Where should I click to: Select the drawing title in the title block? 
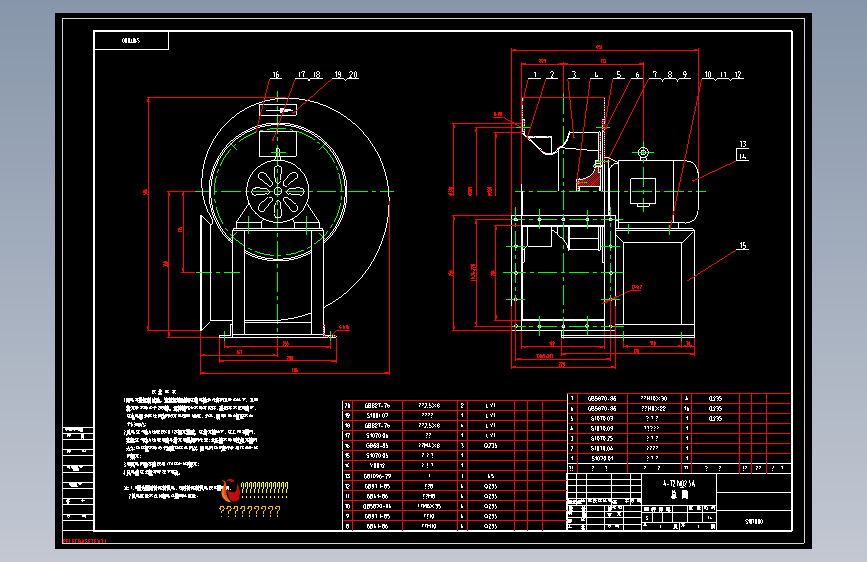[679, 489]
